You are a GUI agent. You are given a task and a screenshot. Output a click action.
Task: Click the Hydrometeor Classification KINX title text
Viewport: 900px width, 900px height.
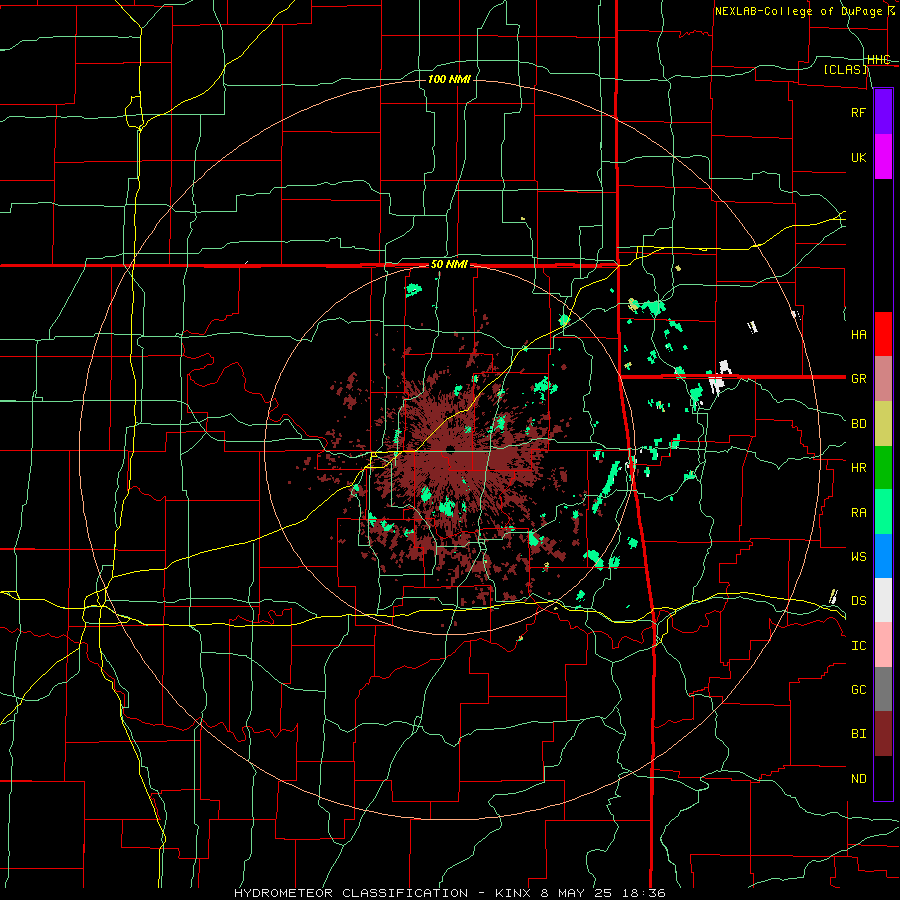click(x=449, y=893)
